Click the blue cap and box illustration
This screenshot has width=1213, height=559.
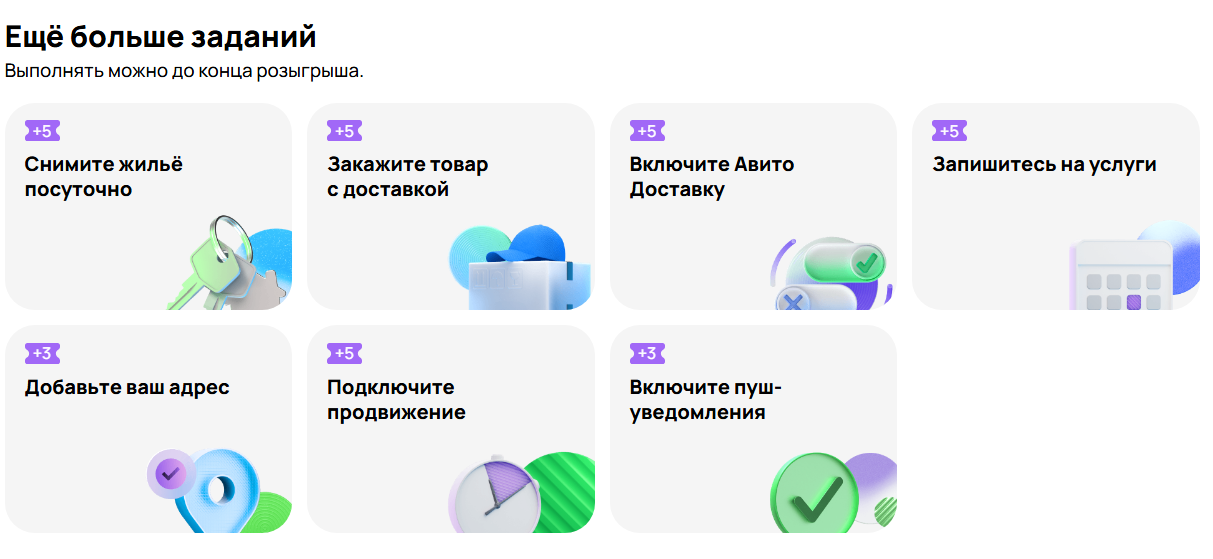520,266
